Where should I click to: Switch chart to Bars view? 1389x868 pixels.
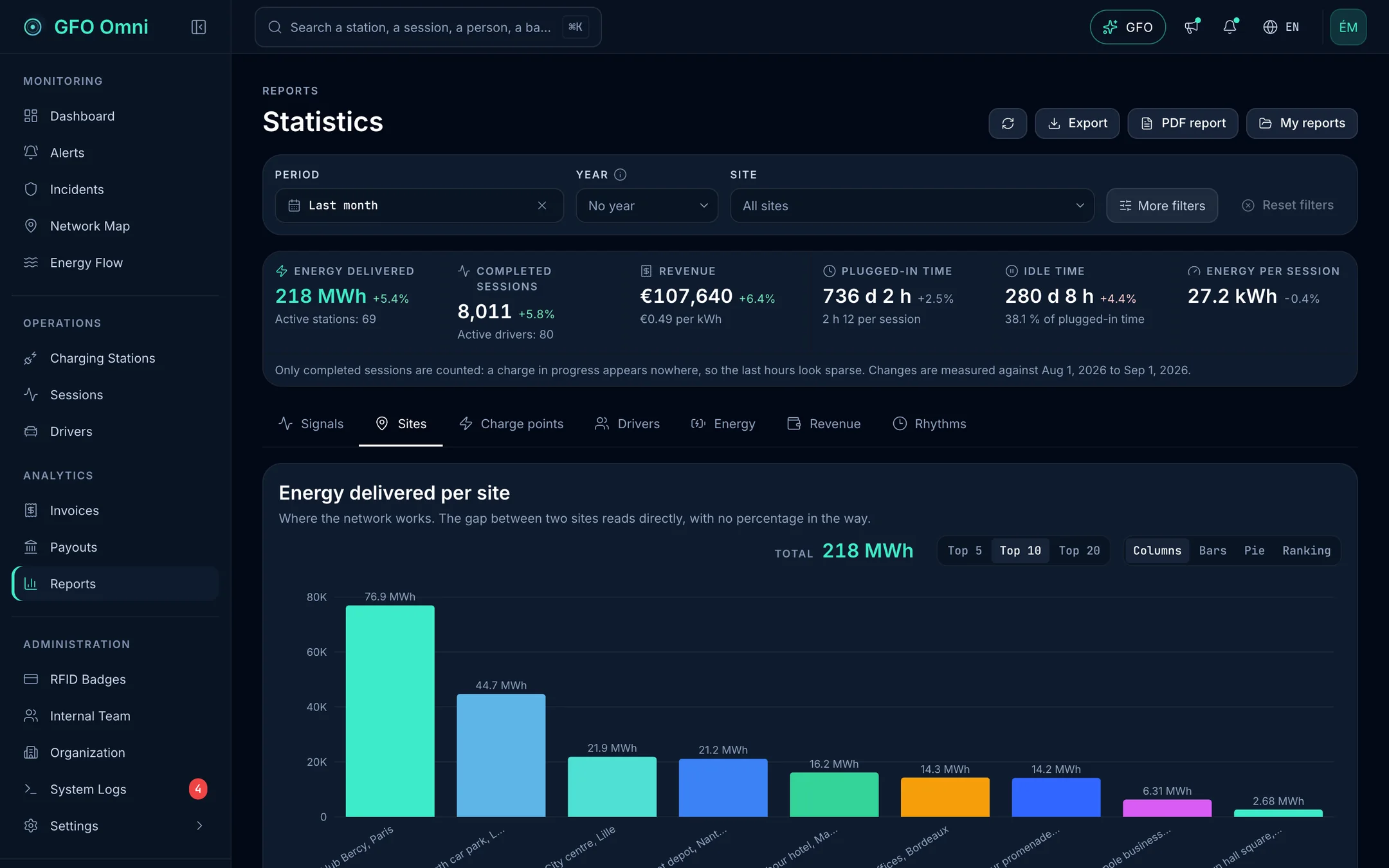(x=1212, y=551)
